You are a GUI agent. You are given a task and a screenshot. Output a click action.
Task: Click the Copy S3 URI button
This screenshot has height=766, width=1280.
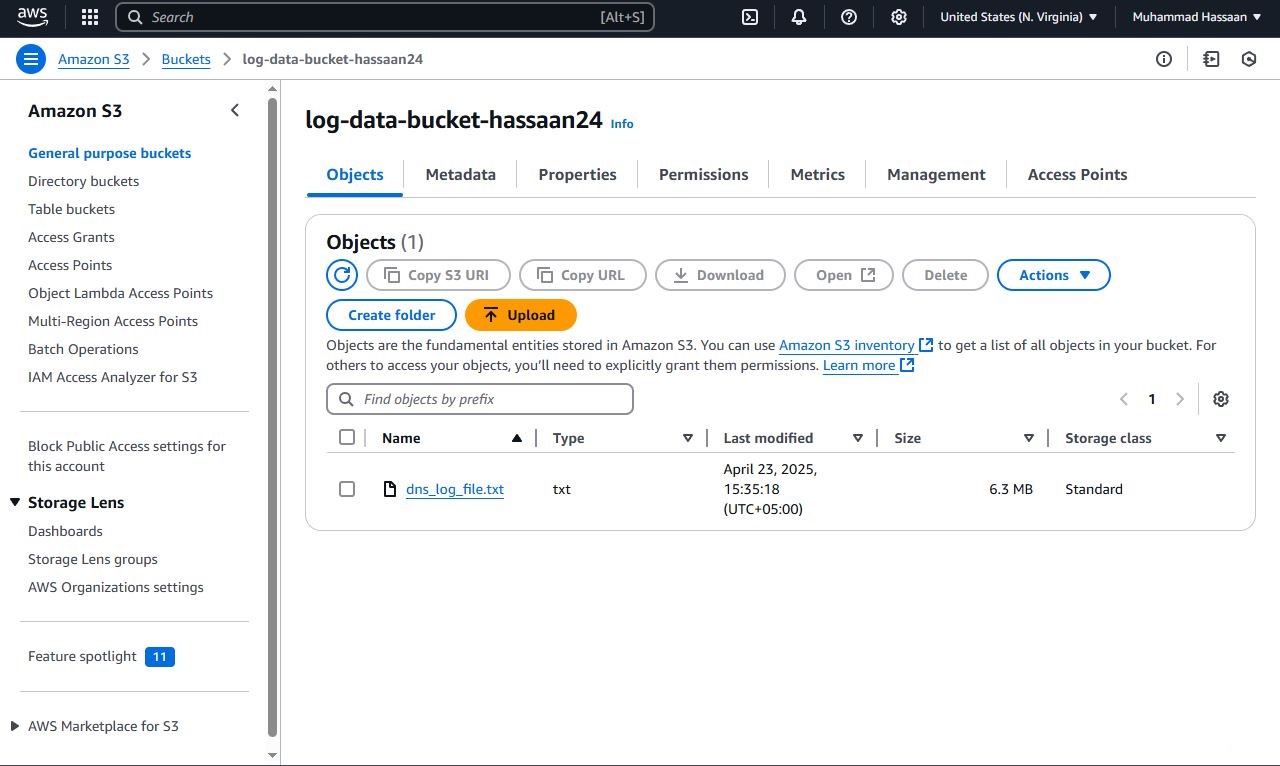439,275
